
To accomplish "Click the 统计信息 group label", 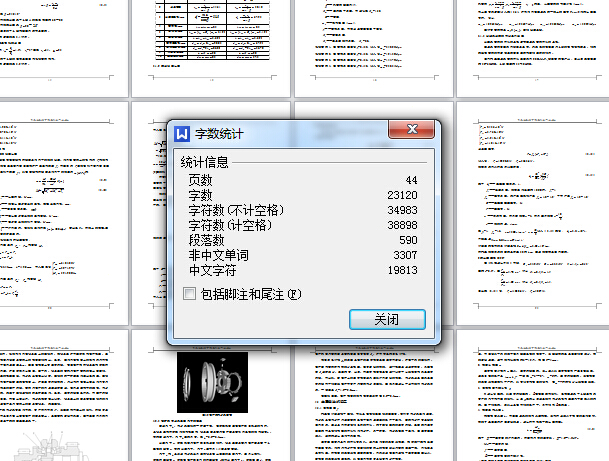I will coord(204,162).
